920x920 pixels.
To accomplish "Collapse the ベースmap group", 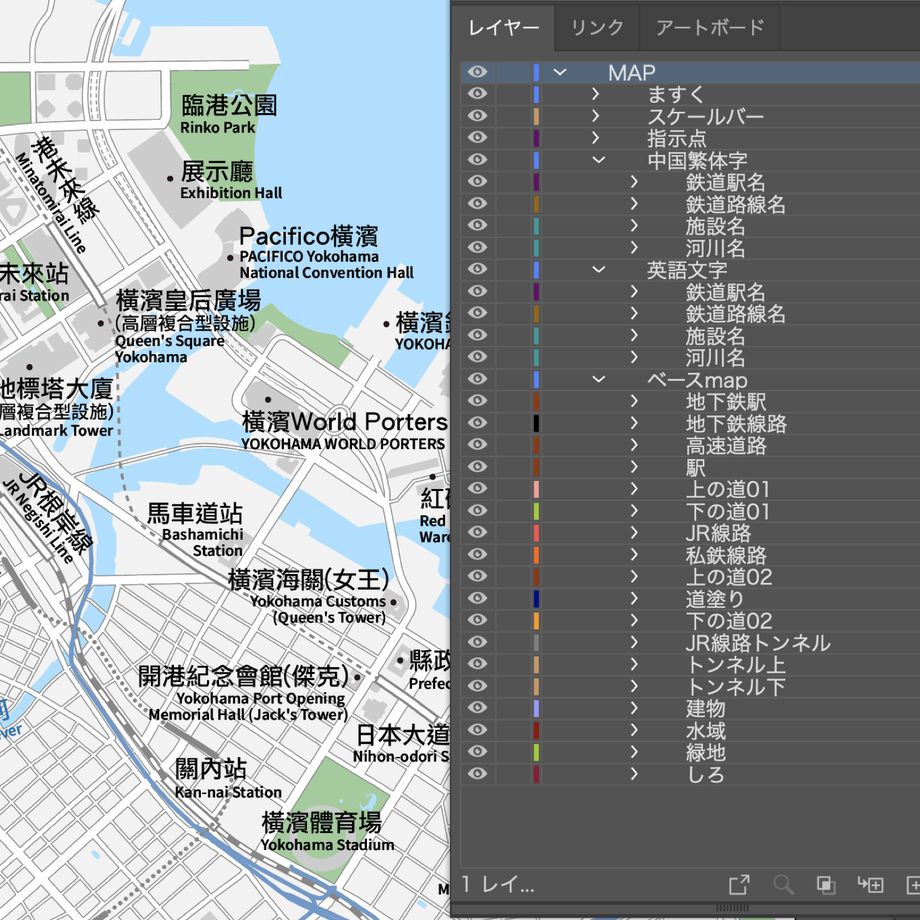I will [x=598, y=379].
